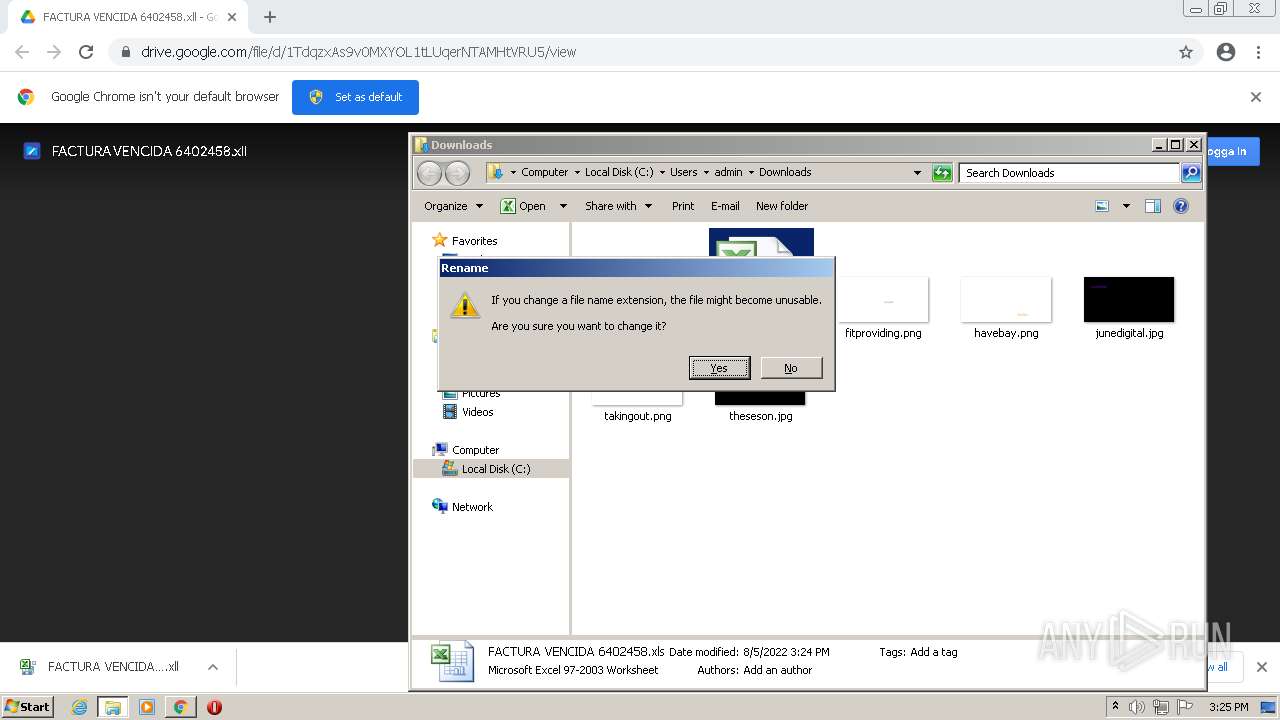This screenshot has width=1280, height=720.
Task: Click the Drive file type icon in header
Action: tap(32, 151)
